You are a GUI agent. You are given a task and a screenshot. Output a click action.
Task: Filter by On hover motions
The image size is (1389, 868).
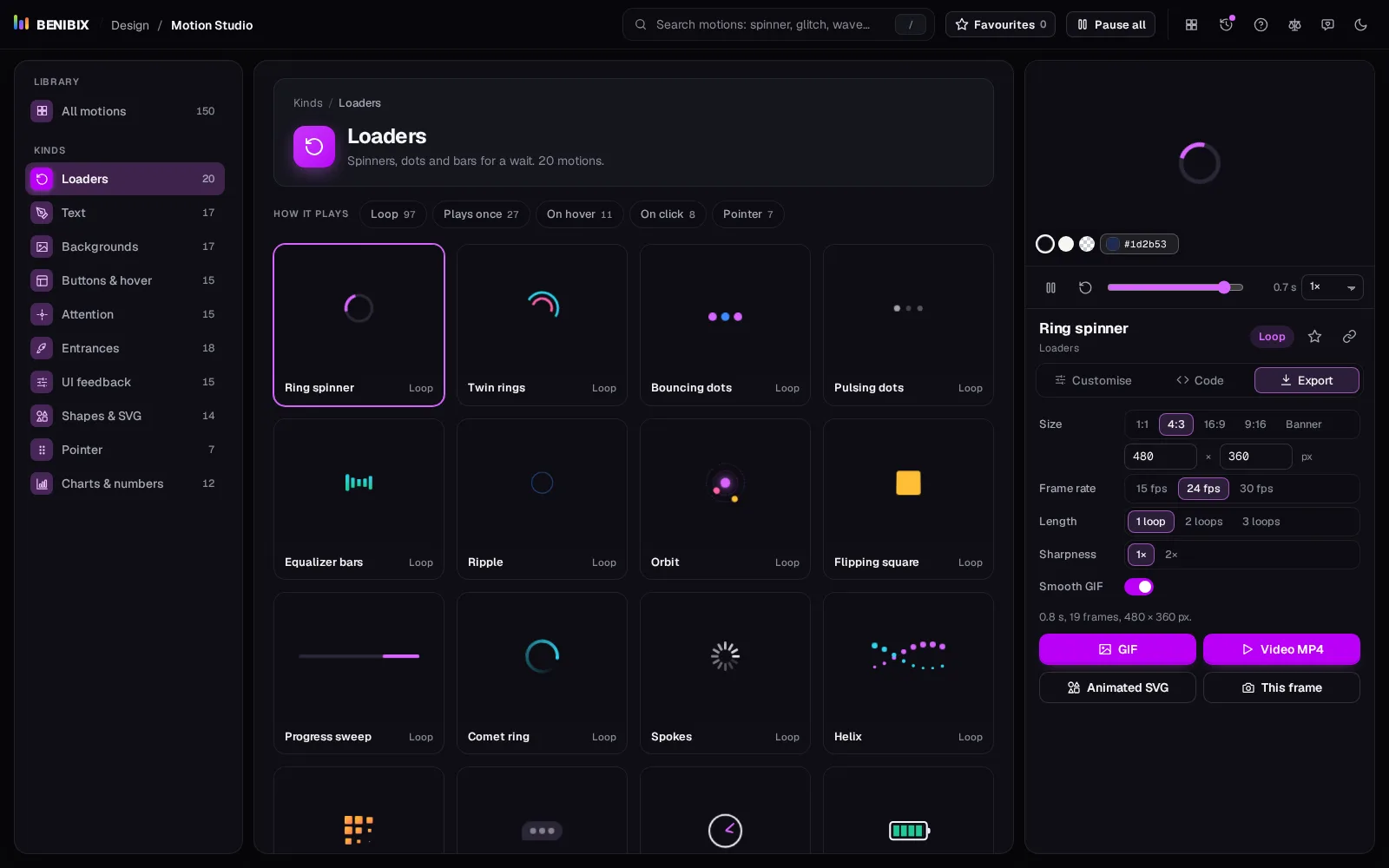coord(579,214)
